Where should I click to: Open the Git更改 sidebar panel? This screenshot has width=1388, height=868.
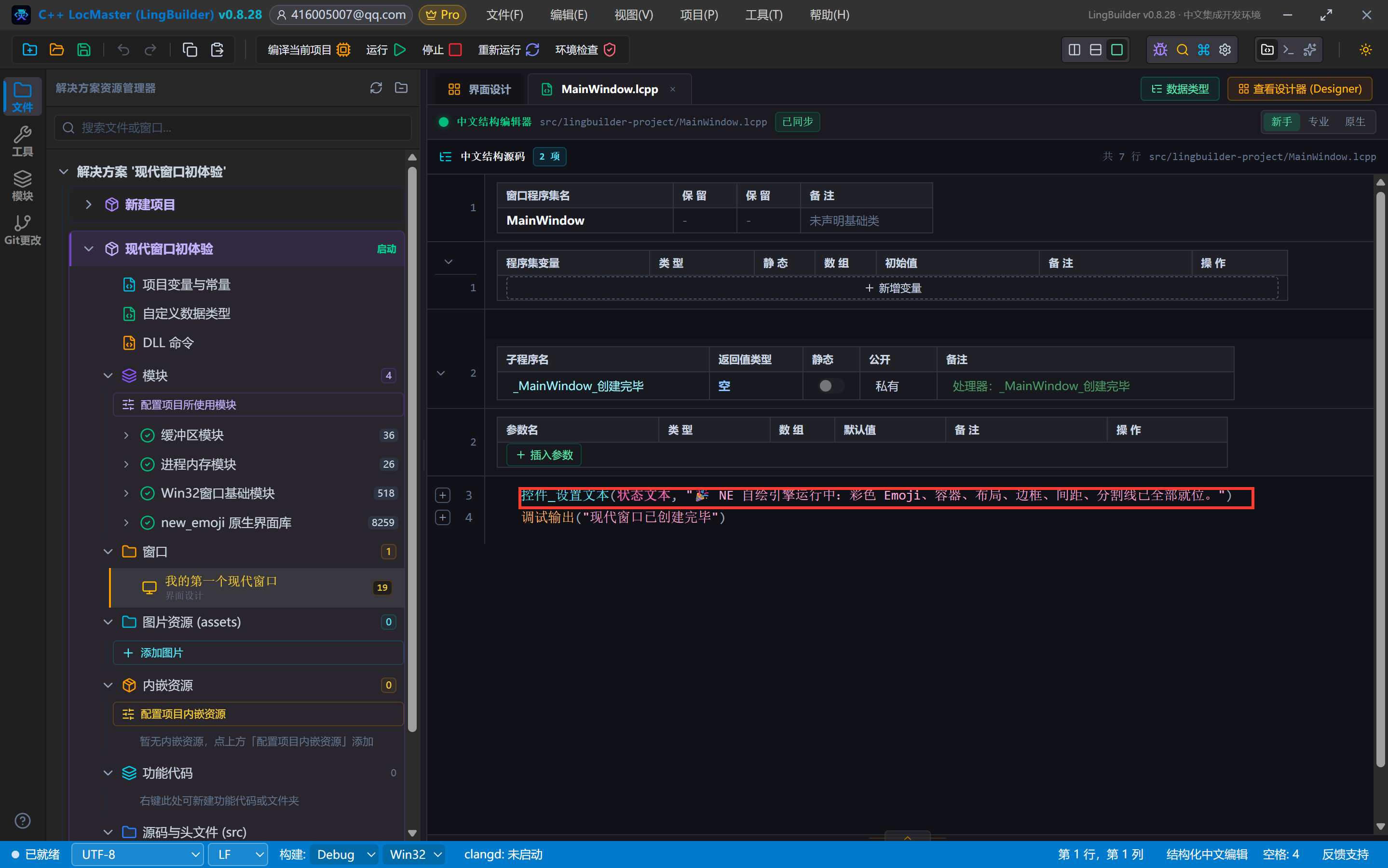tap(22, 230)
